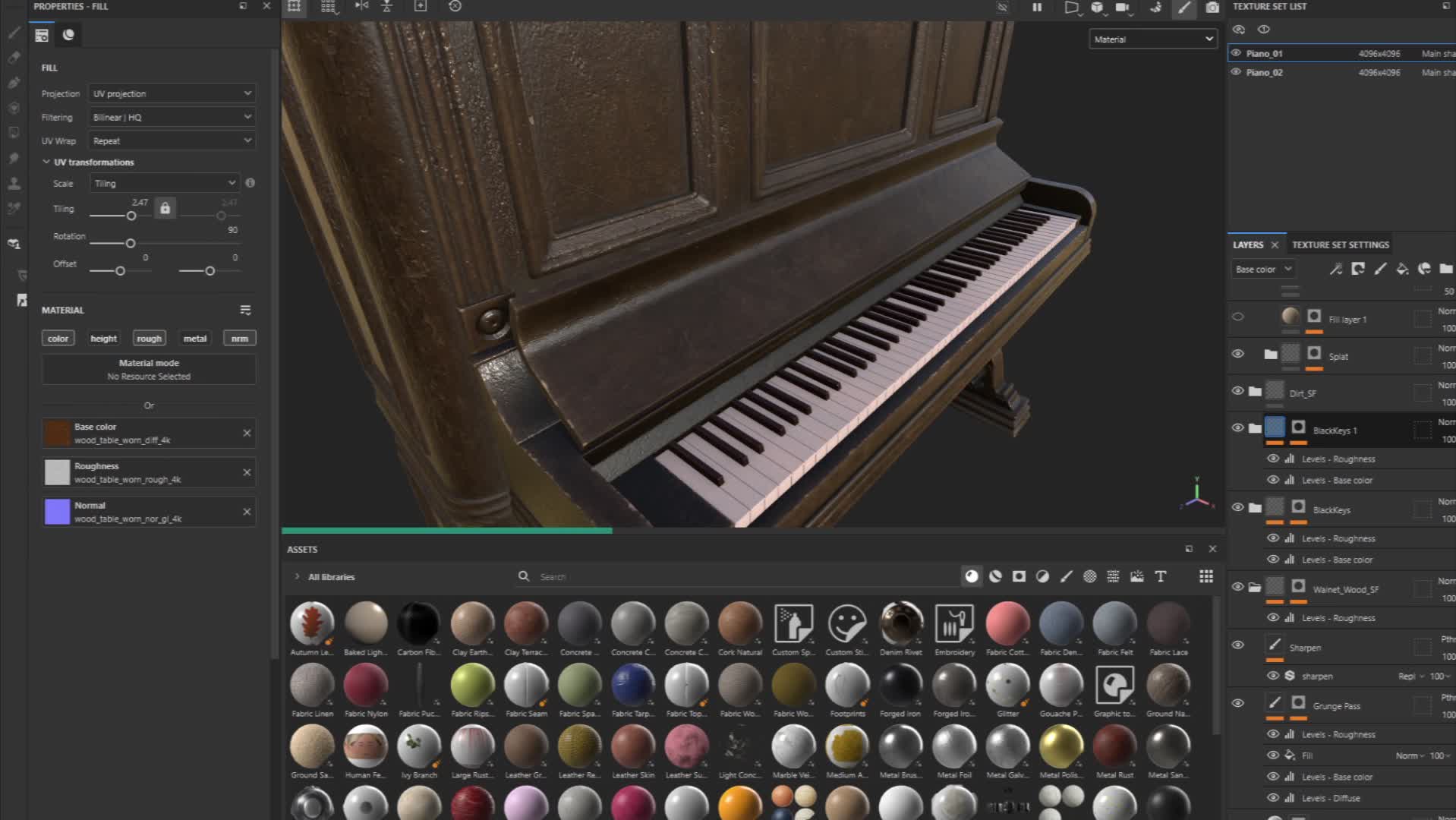Image resolution: width=1456 pixels, height=820 pixels.
Task: Open the asset search magnifier in Assets panel
Action: 524,576
